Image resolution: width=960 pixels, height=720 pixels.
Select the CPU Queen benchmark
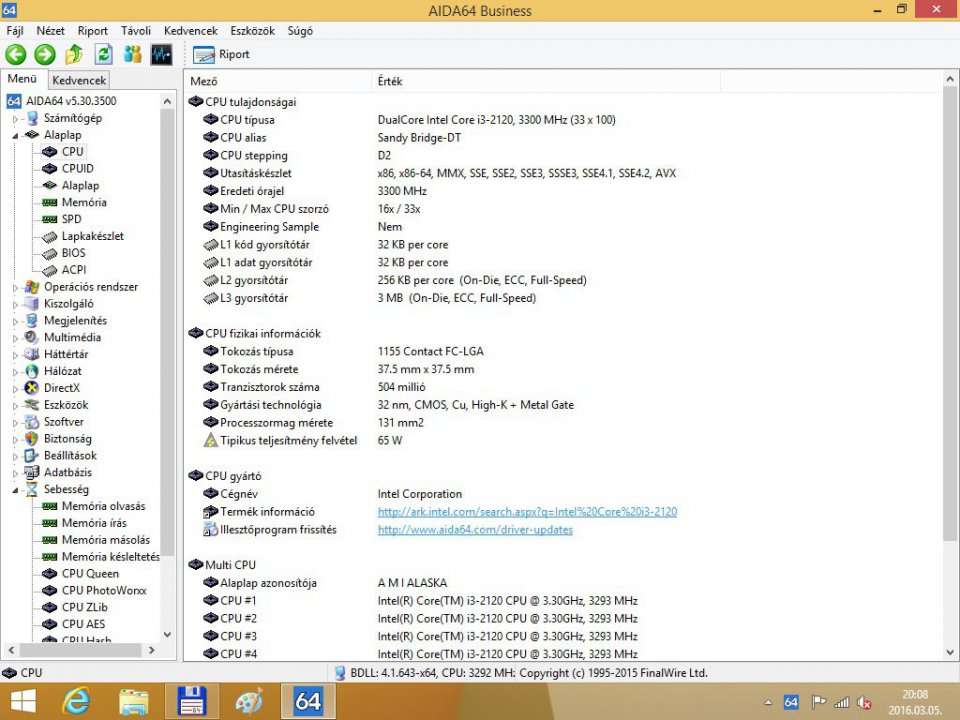click(x=90, y=574)
